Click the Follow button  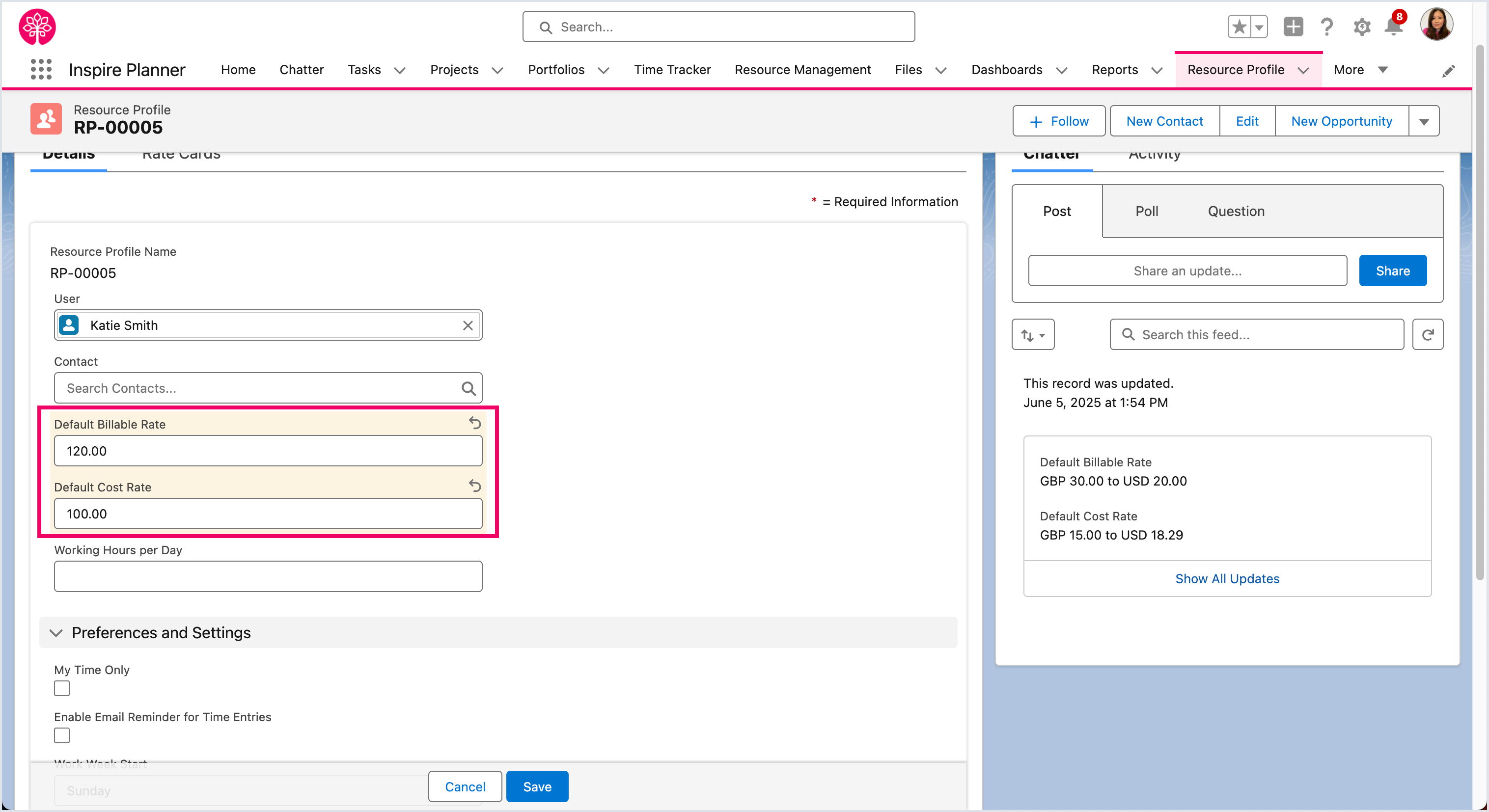[1059, 121]
